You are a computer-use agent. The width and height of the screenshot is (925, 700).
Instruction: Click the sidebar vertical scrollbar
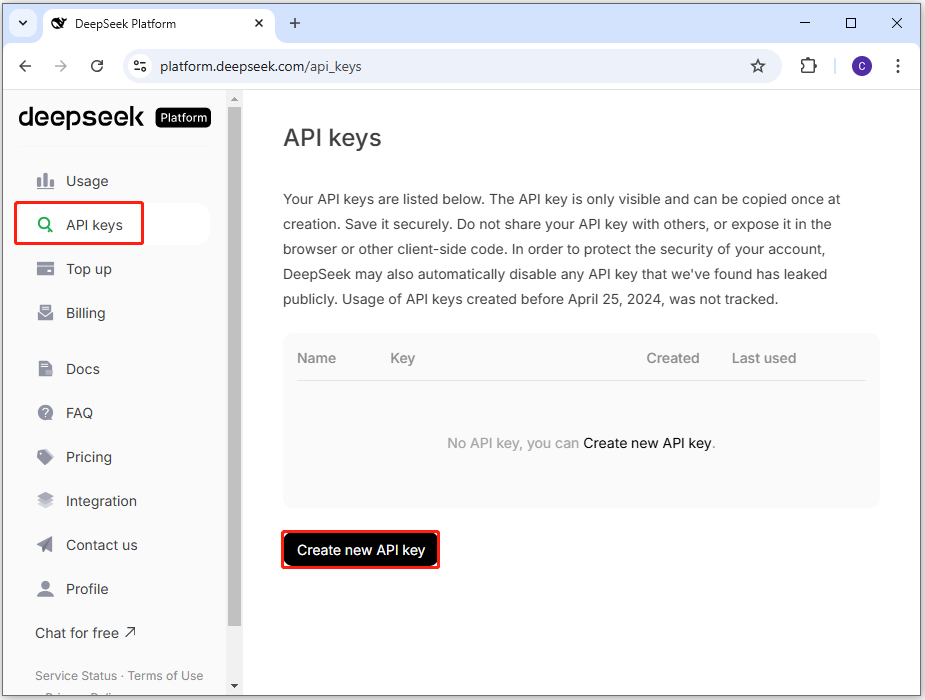pyautogui.click(x=234, y=360)
